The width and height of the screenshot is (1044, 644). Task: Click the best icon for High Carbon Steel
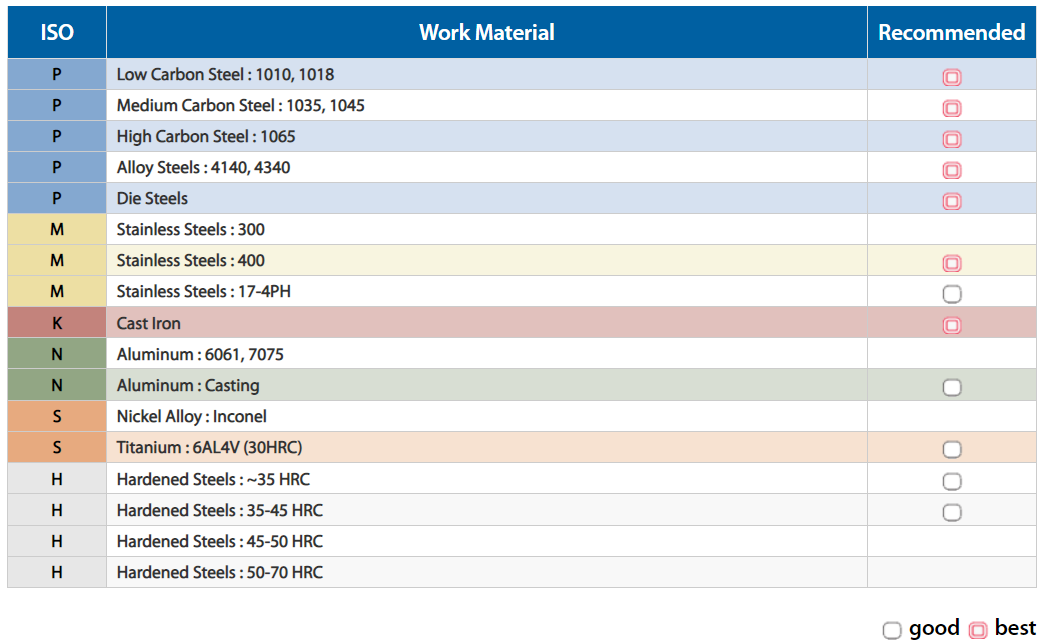click(x=952, y=139)
